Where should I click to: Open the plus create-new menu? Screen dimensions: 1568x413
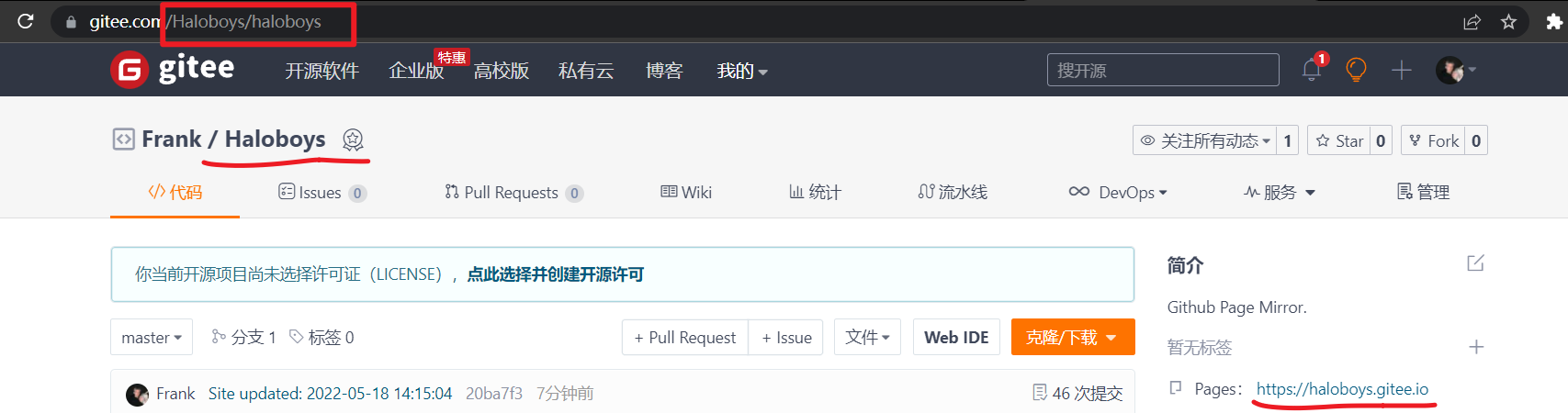point(1402,70)
